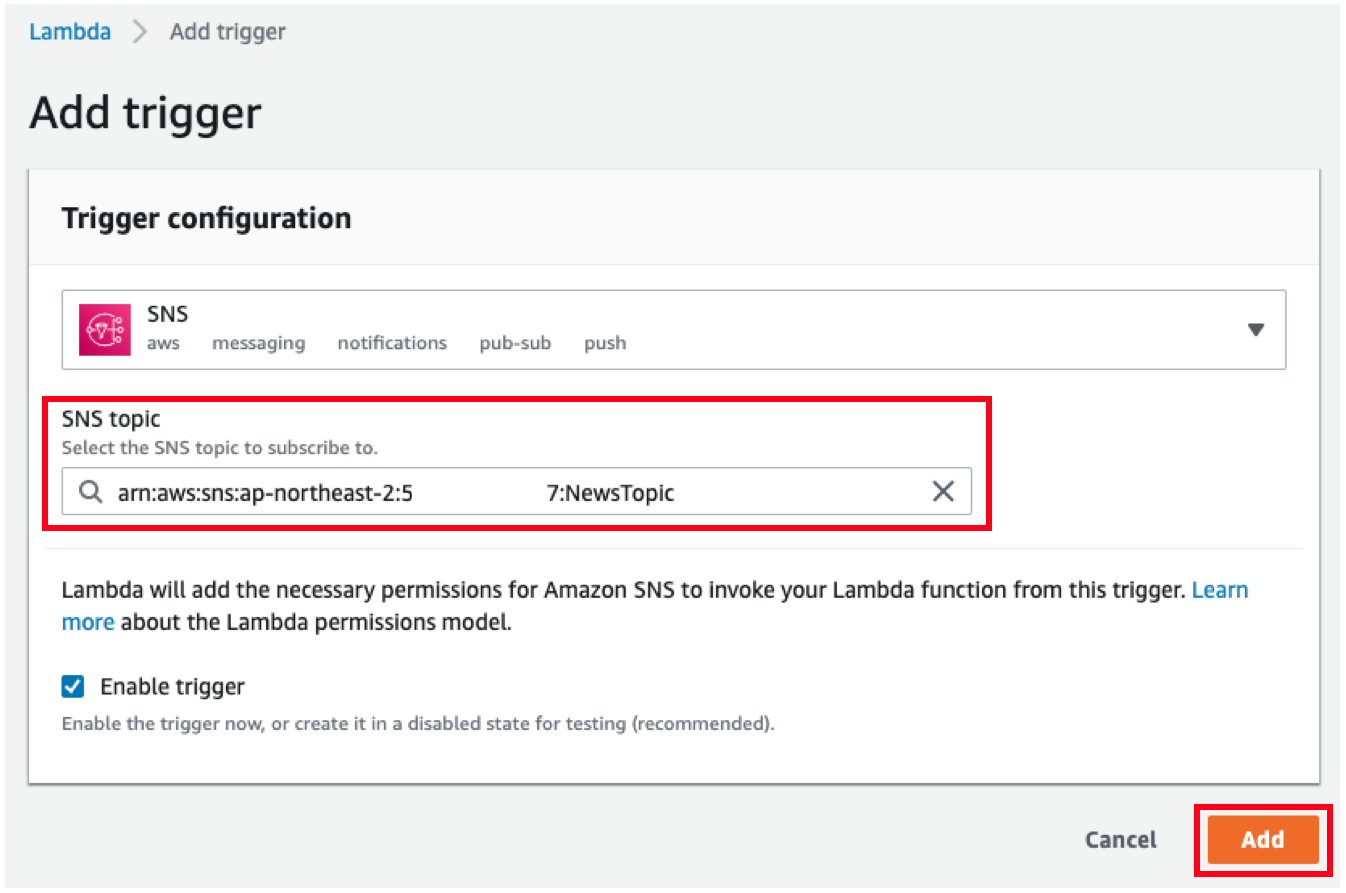Click the search icon in SNS topic field

coord(90,492)
